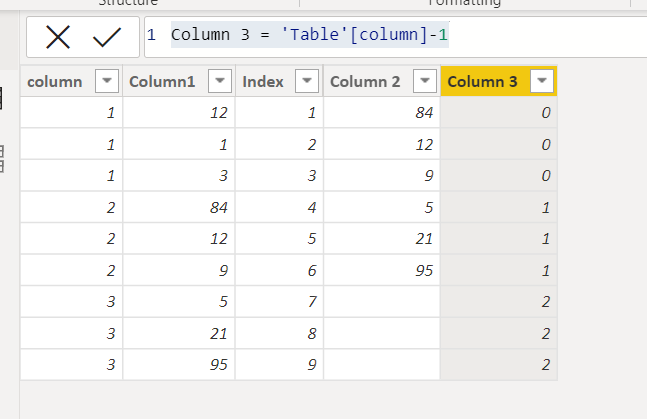Select the Column 2 header
Viewport: 647px width, 419px height.
click(382, 81)
